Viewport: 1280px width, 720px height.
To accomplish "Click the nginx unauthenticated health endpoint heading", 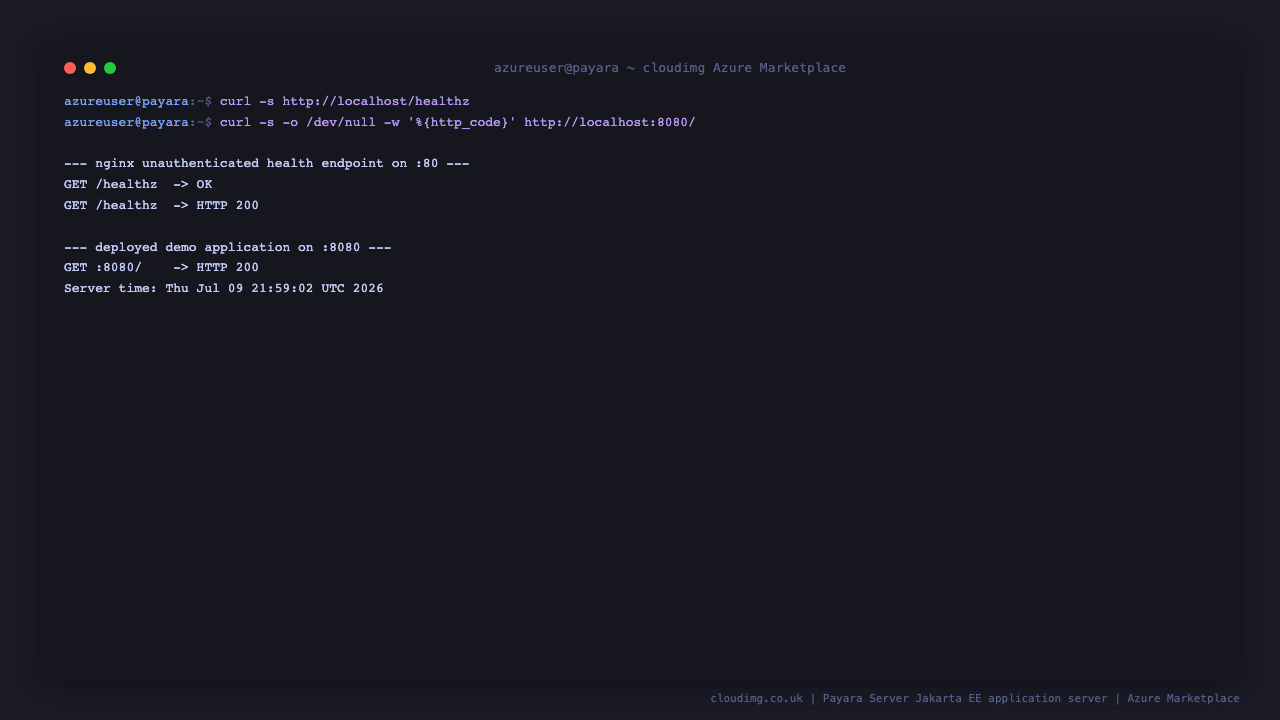I will [x=267, y=164].
